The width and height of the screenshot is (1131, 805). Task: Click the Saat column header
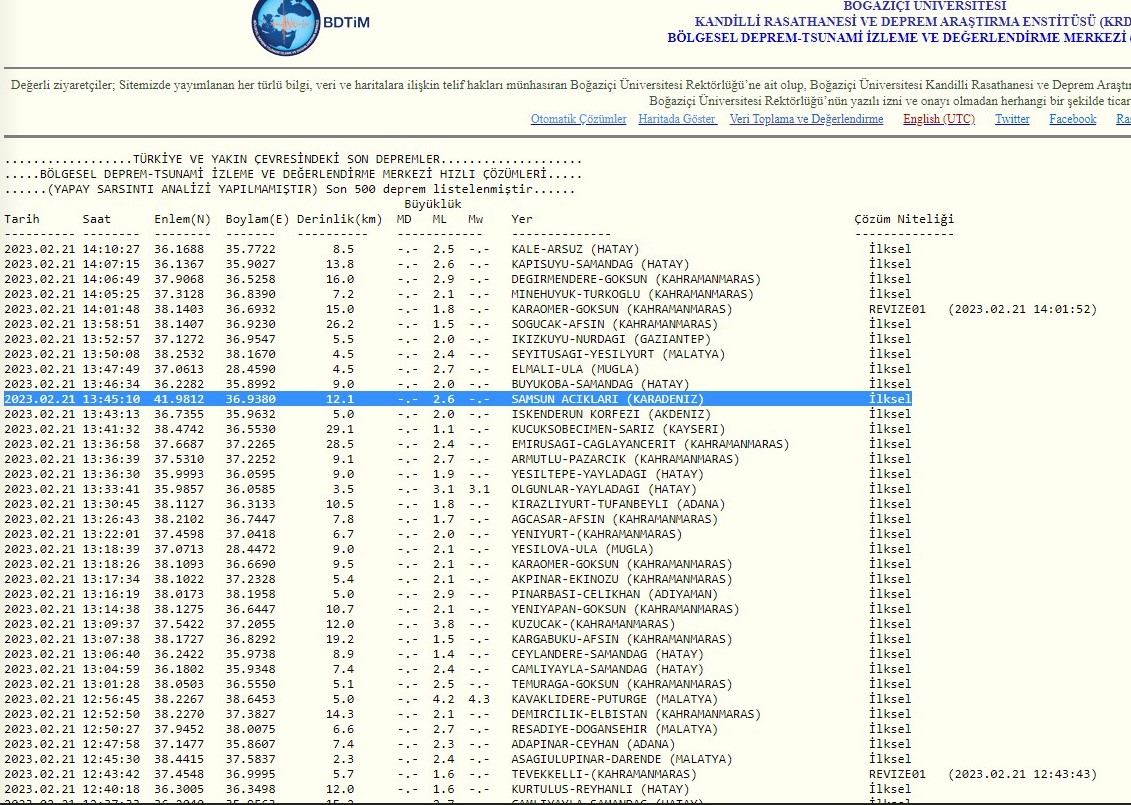click(97, 219)
